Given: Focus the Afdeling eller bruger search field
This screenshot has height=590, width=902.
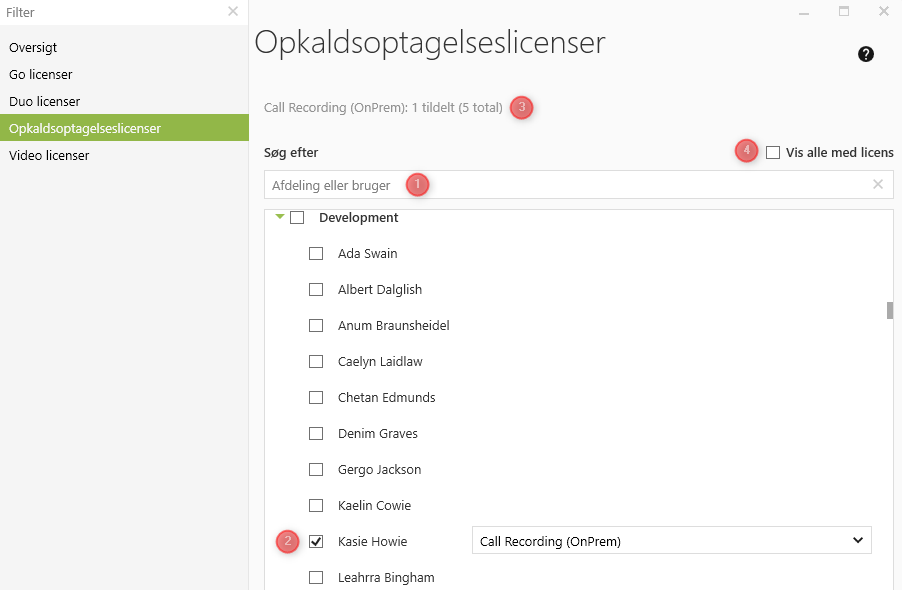Looking at the screenshot, I should pos(578,185).
